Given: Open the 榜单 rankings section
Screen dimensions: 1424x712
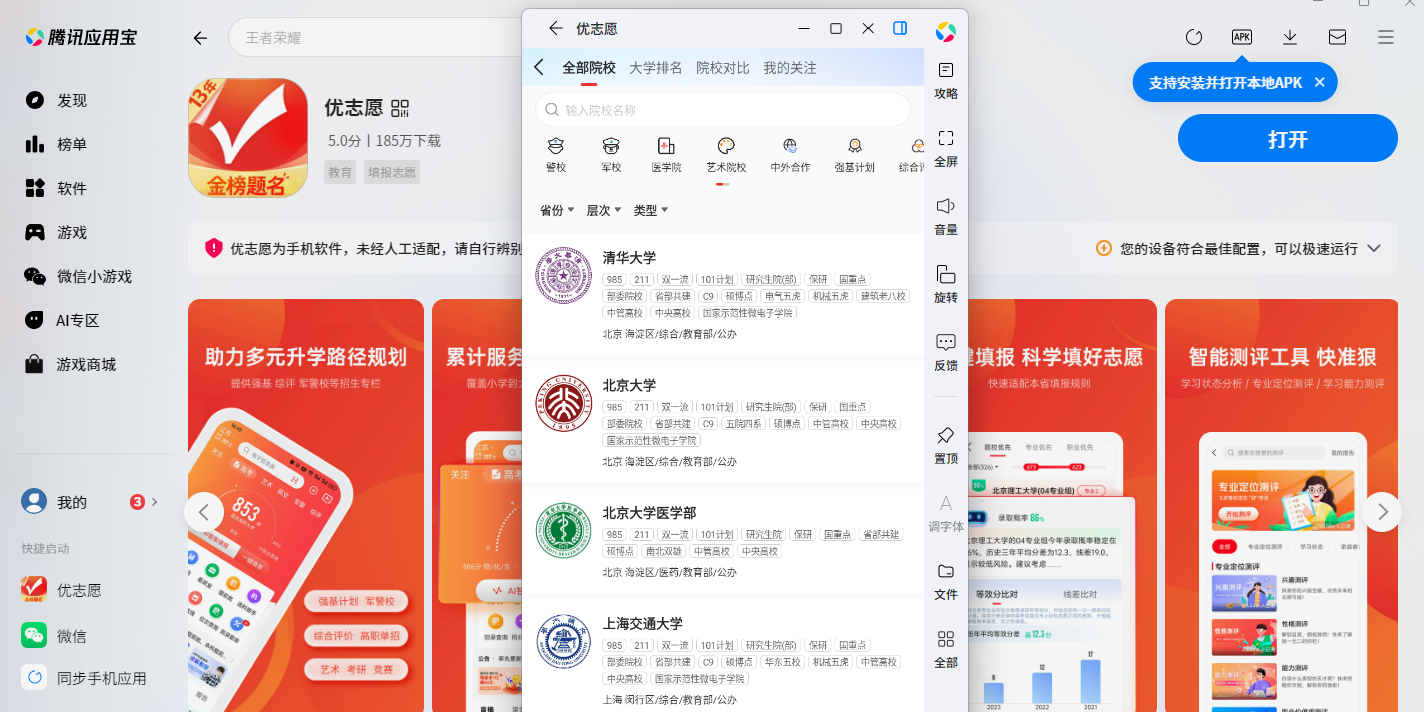Looking at the screenshot, I should (x=72, y=144).
